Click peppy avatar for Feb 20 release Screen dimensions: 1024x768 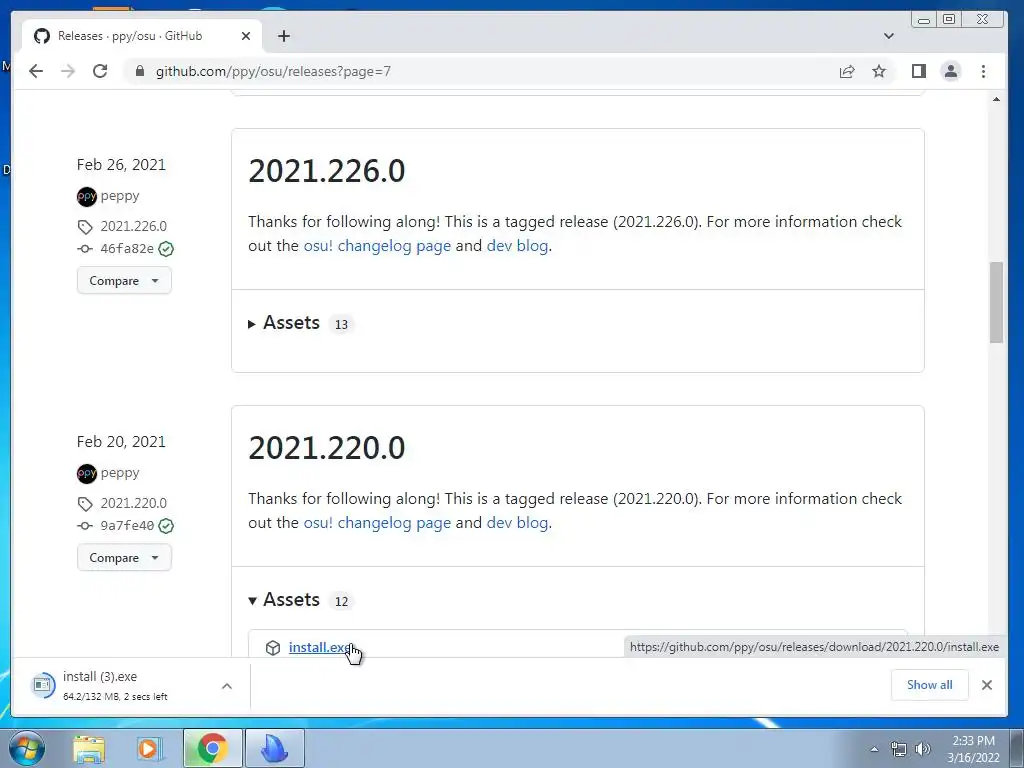pyautogui.click(x=87, y=473)
